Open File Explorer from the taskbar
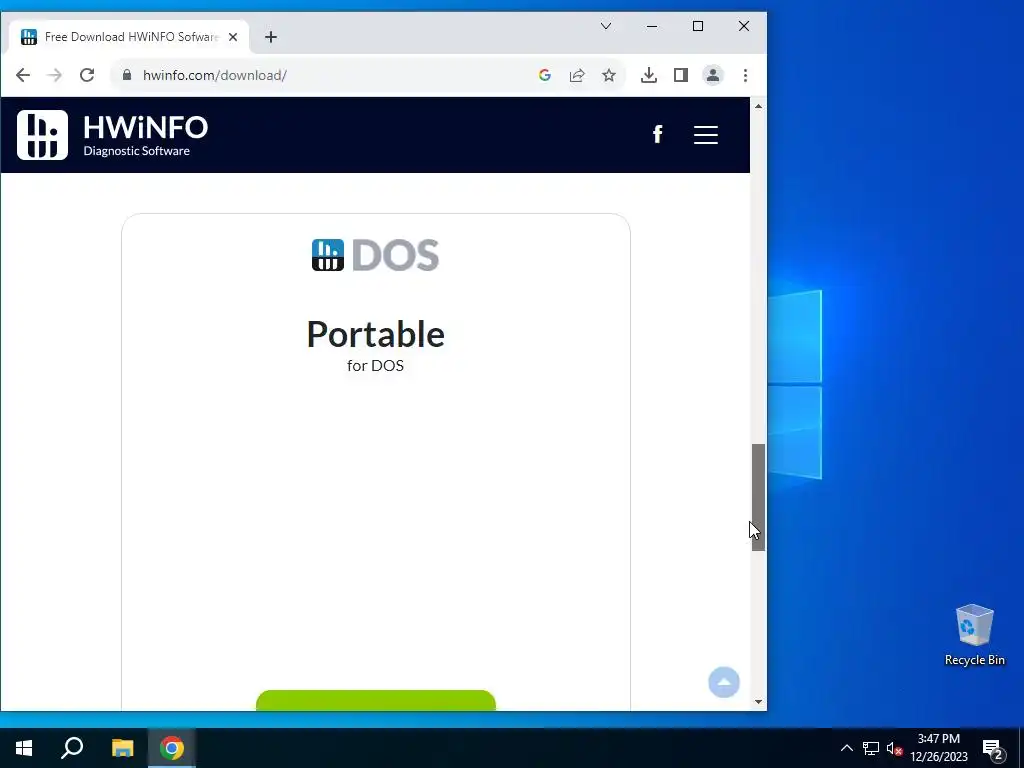The image size is (1024, 768). click(122, 748)
